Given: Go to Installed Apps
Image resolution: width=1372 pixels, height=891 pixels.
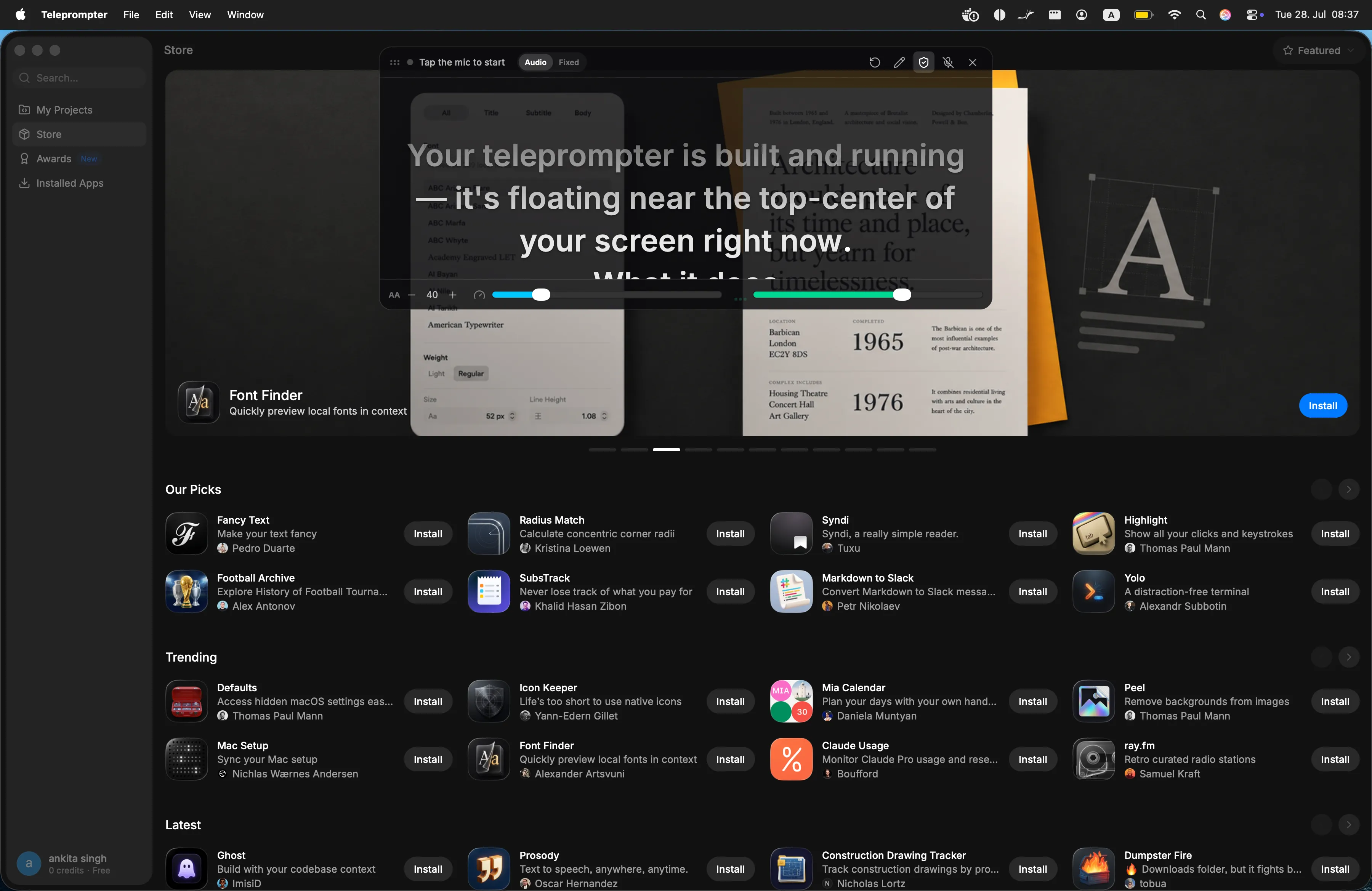Looking at the screenshot, I should click(80, 183).
